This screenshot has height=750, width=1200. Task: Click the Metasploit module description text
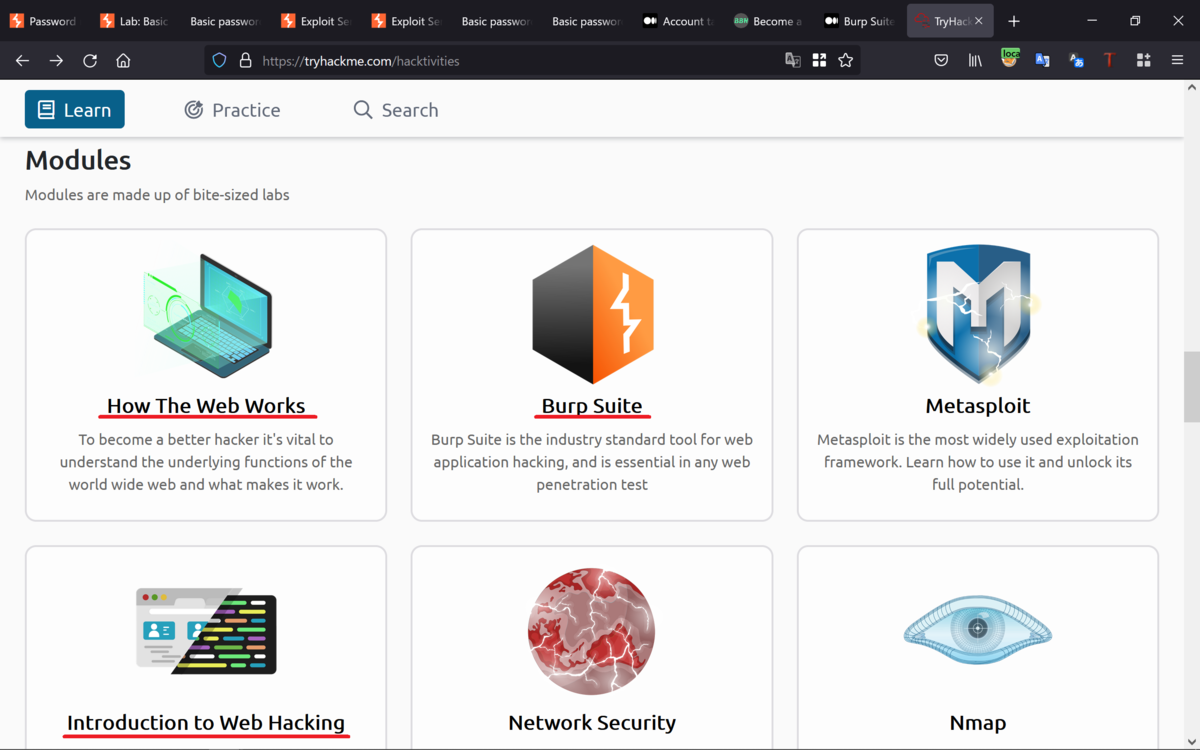click(x=978, y=462)
